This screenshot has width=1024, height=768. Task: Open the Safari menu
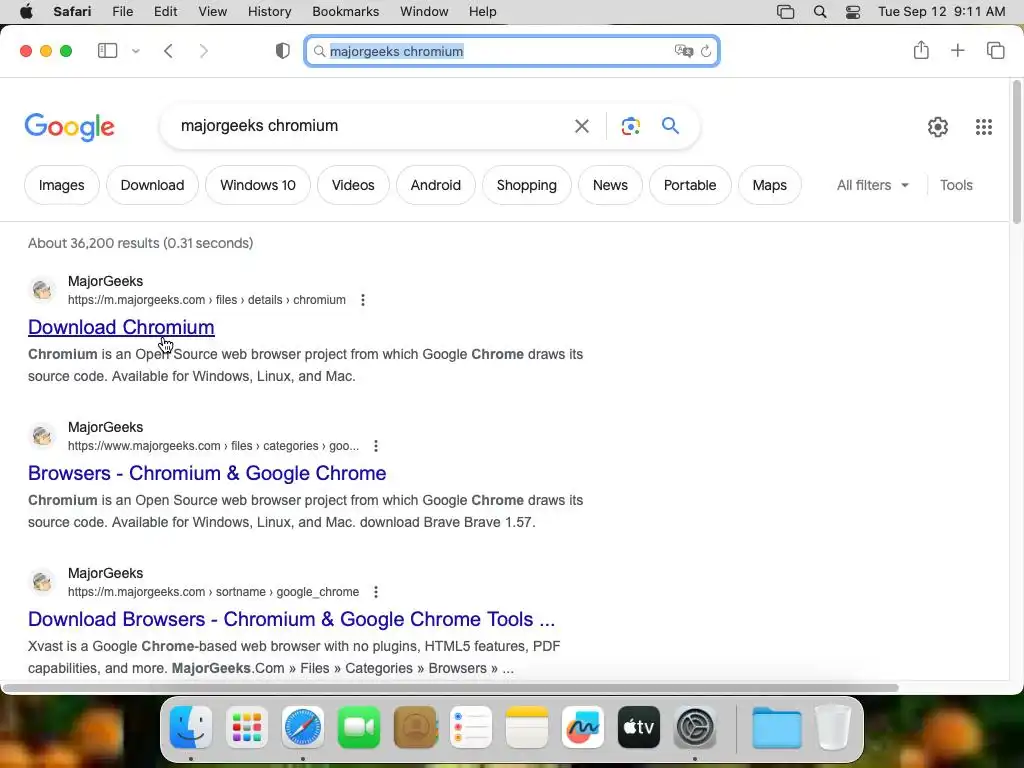click(72, 11)
